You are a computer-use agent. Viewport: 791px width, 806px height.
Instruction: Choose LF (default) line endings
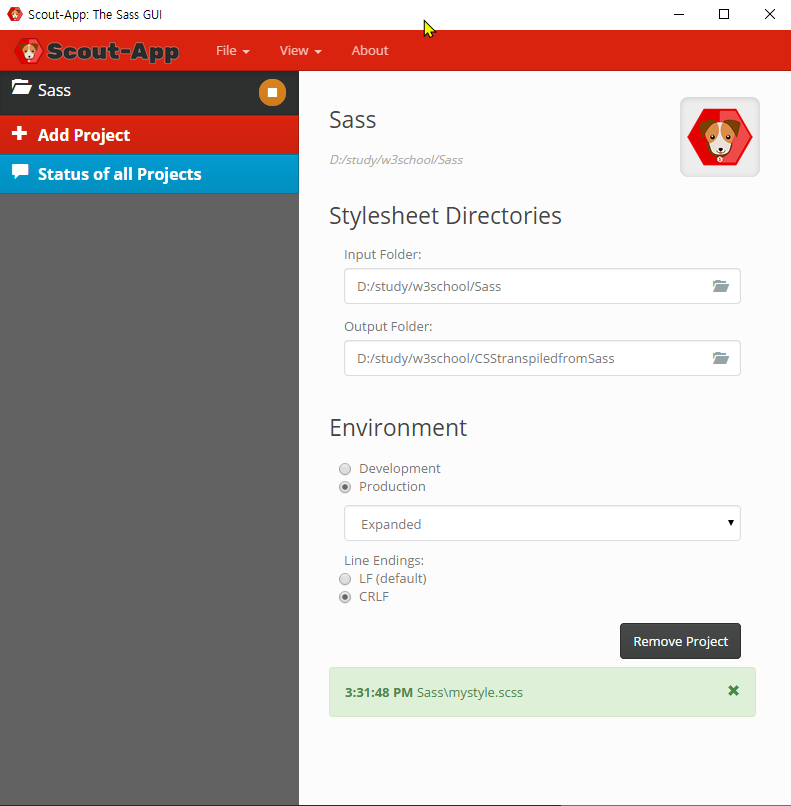click(x=345, y=579)
